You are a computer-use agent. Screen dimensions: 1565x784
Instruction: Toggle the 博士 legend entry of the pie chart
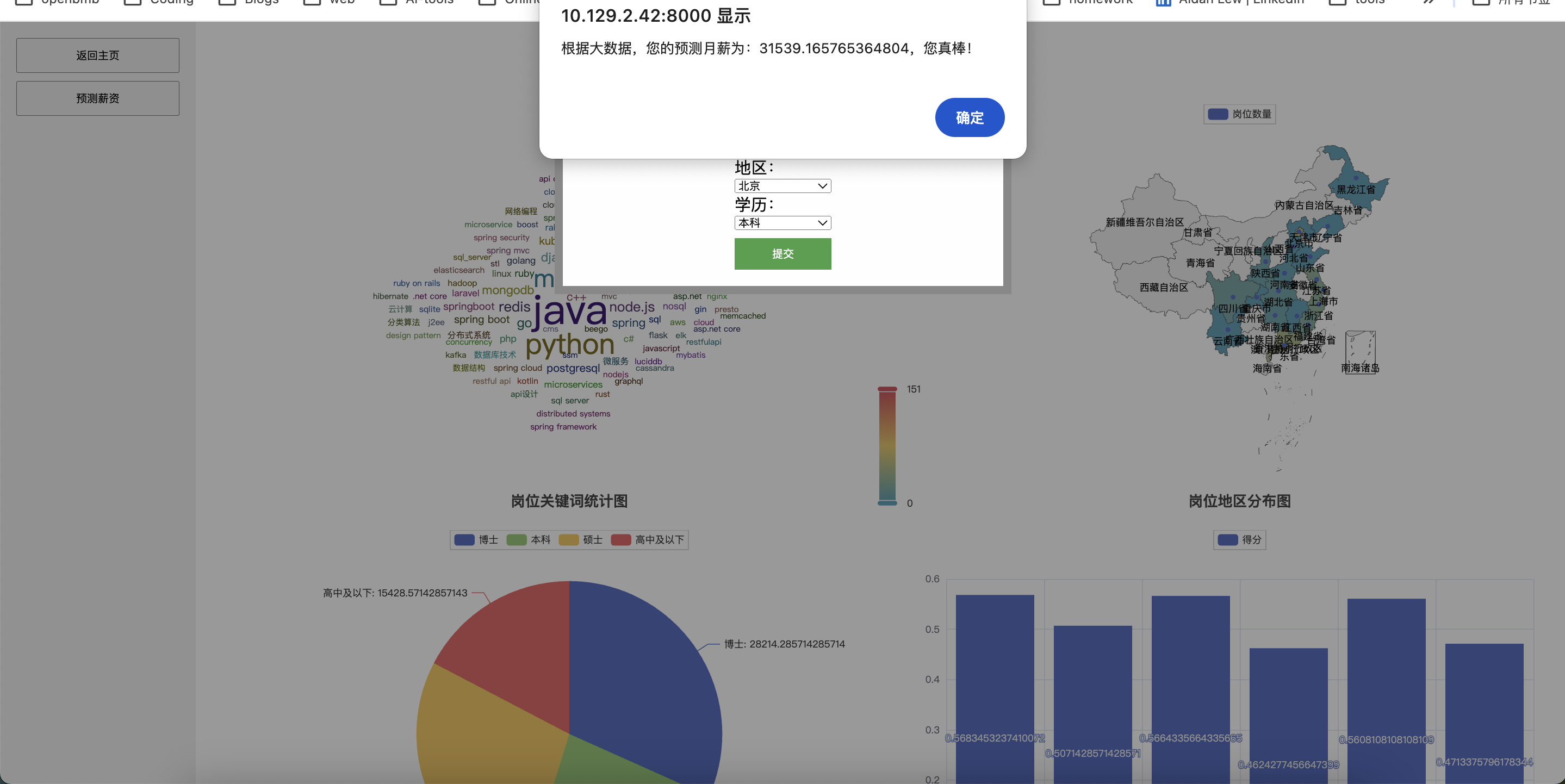coord(476,540)
